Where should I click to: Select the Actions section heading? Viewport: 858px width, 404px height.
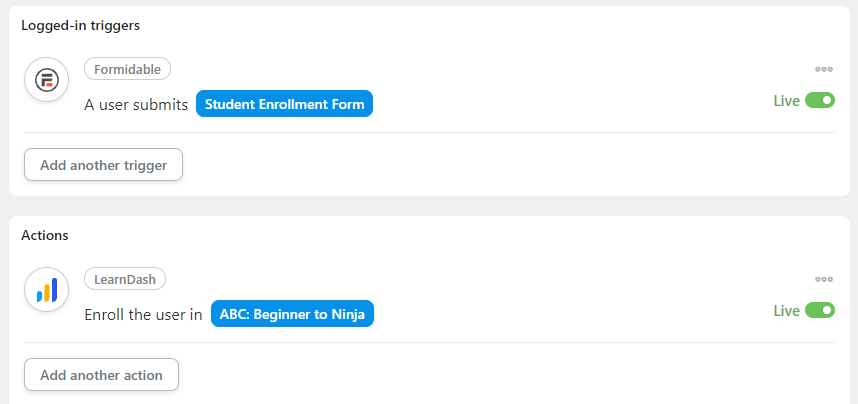coord(45,235)
